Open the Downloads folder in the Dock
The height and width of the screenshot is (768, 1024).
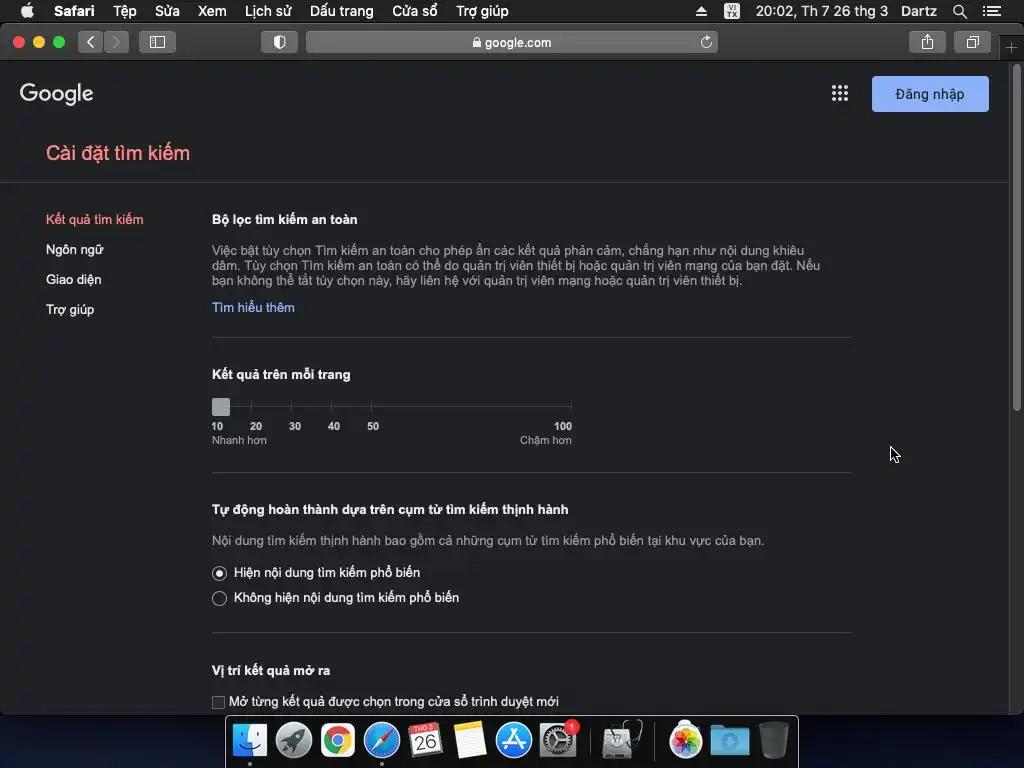(x=729, y=740)
